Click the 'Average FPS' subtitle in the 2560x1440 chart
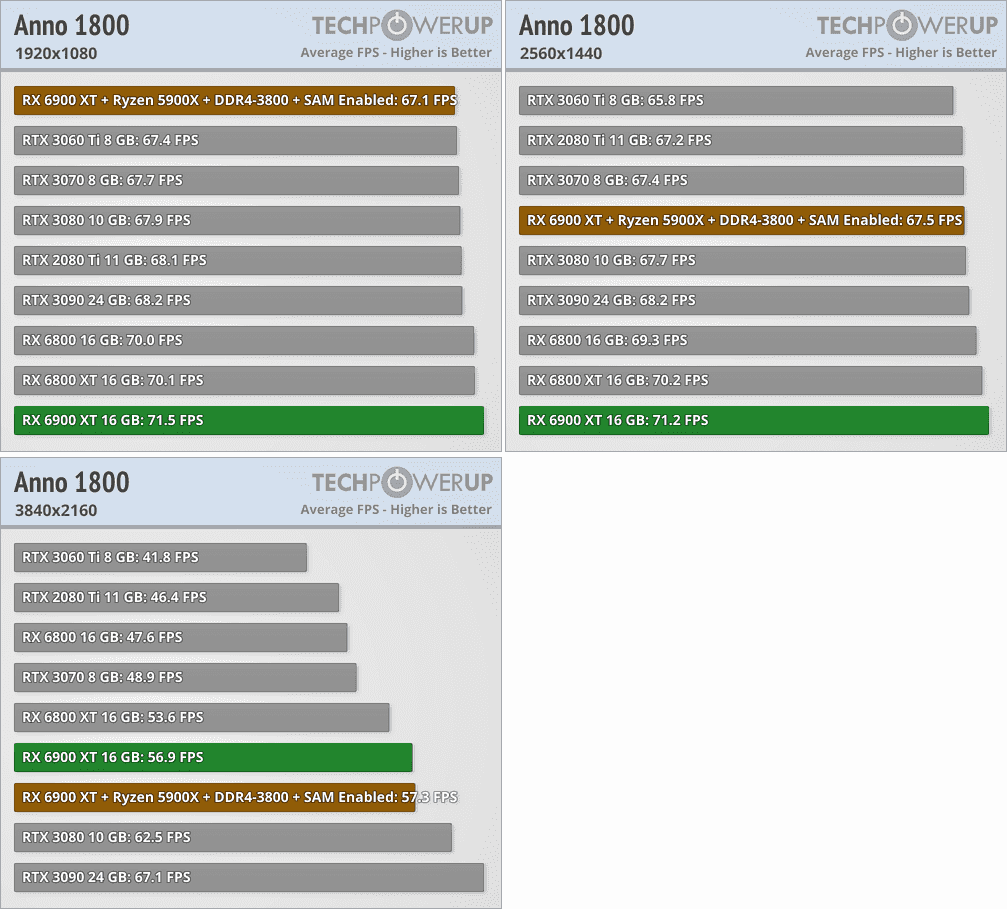1007x909 pixels. [x=901, y=53]
